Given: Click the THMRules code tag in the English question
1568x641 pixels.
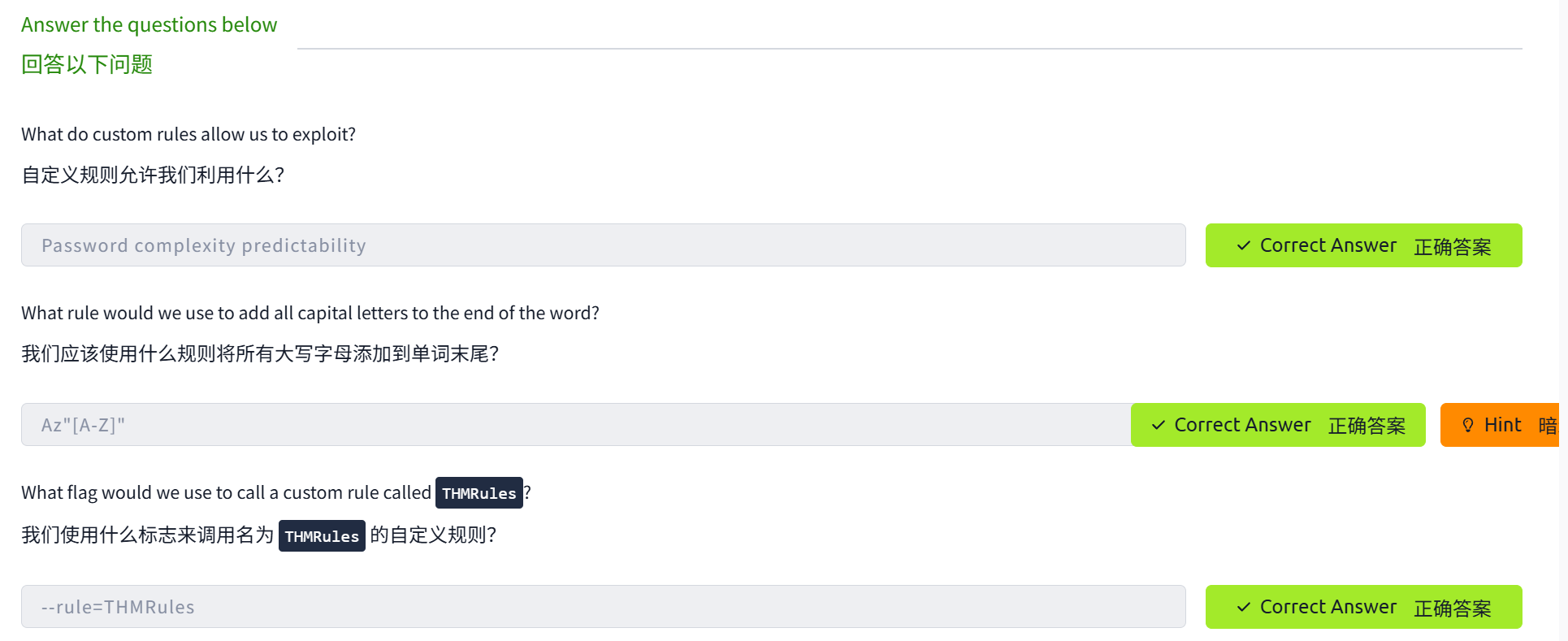Looking at the screenshot, I should click(x=479, y=493).
